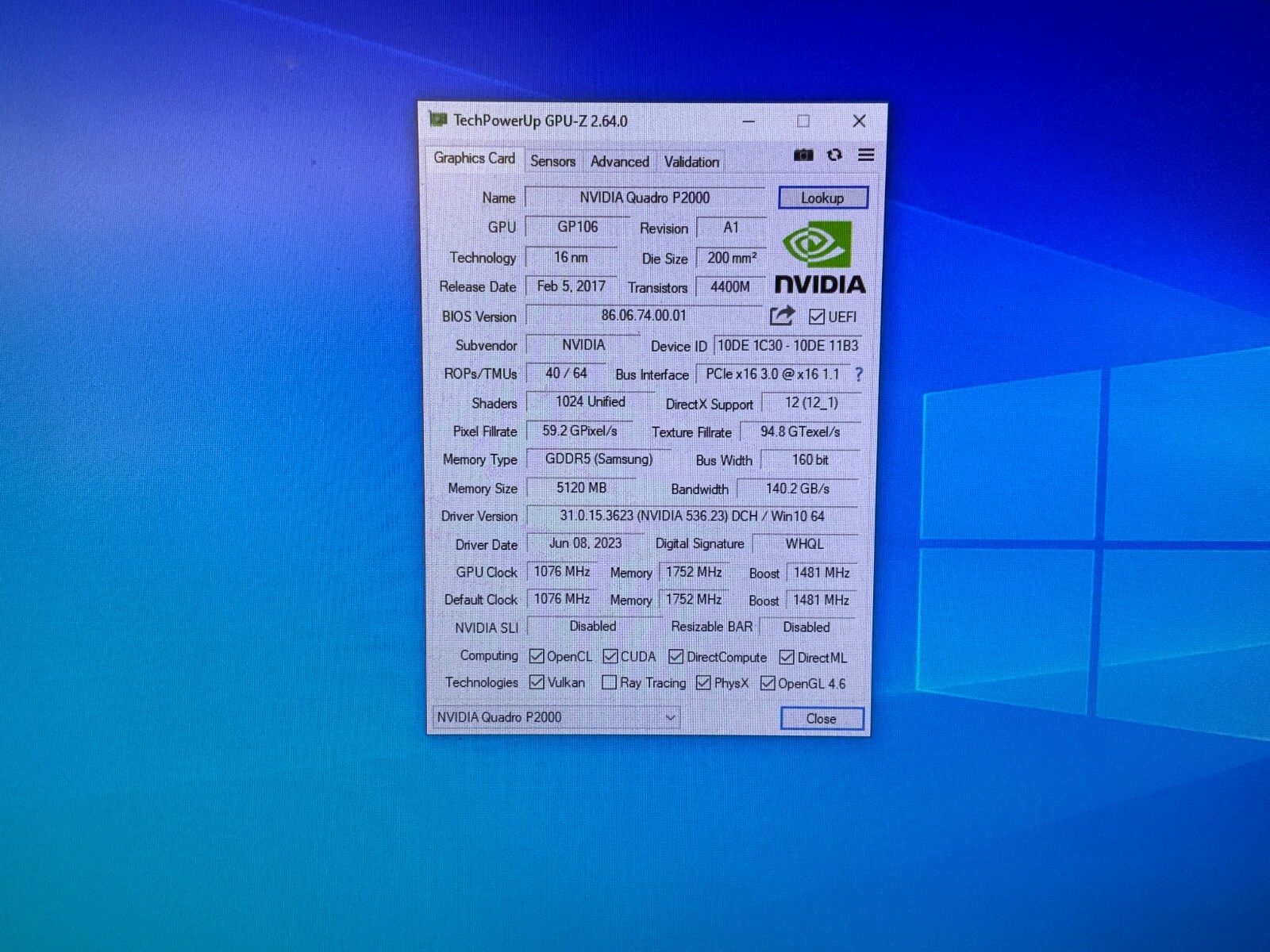Open the NVIDIA Quadro P2000 GPU dropdown
The width and height of the screenshot is (1270, 952).
556,717
